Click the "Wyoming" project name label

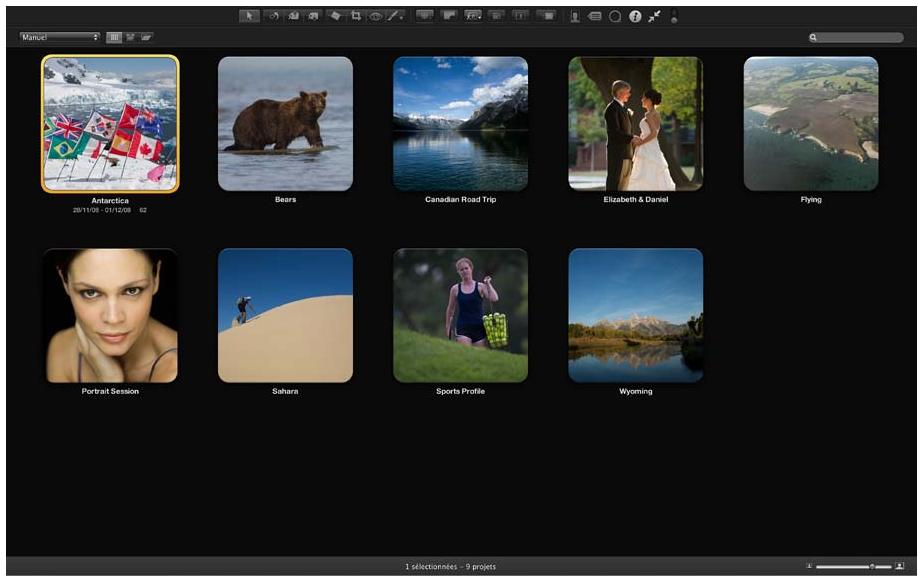(635, 391)
